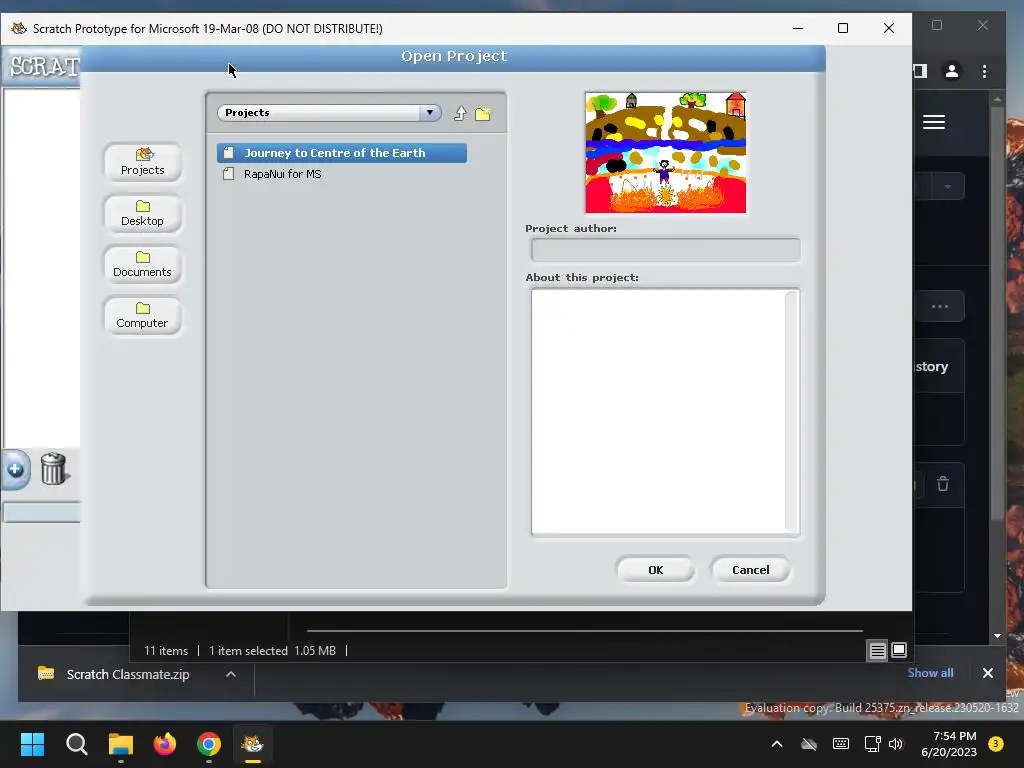Confirm with the OK button
The height and width of the screenshot is (768, 1024).
point(656,569)
